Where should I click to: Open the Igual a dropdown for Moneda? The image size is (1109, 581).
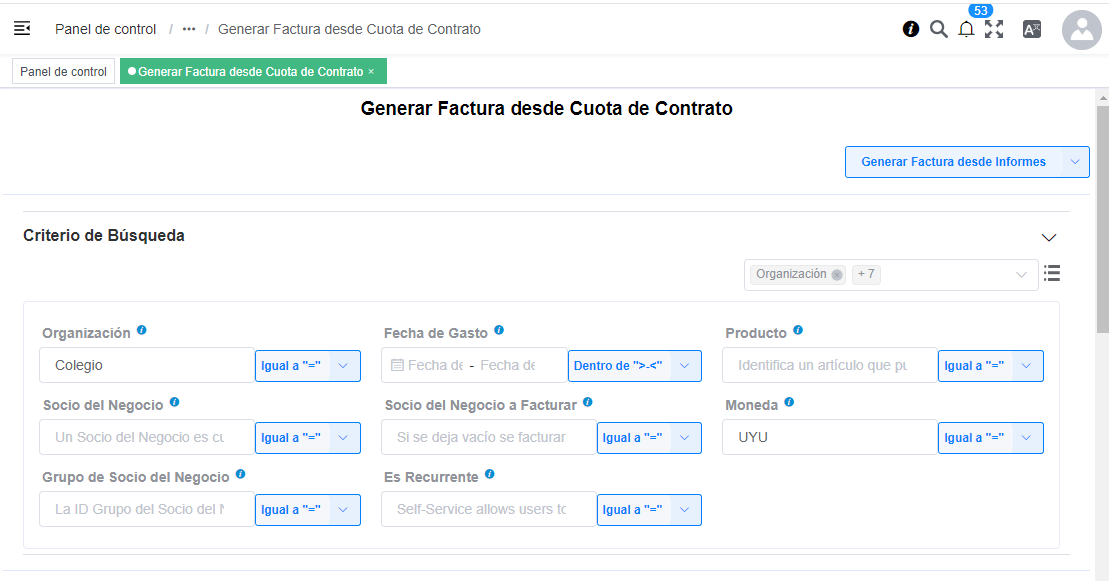tap(990, 437)
